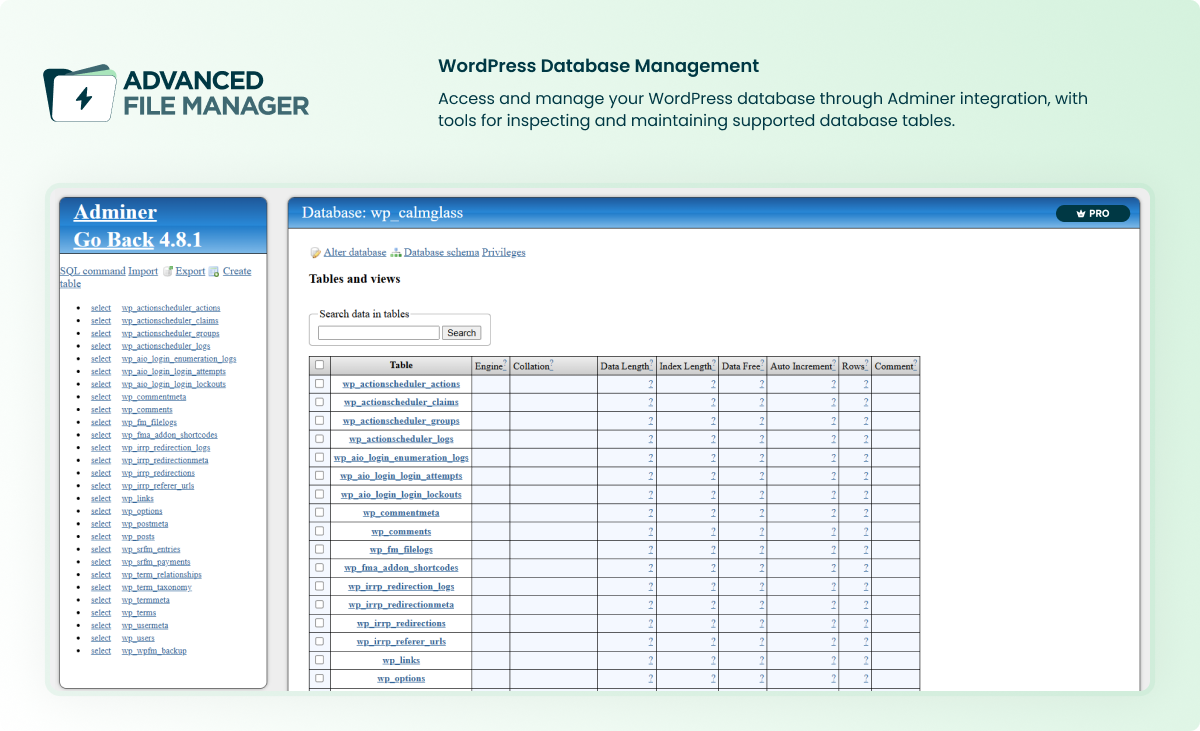The image size is (1200, 731).
Task: Click the PRO crown badge
Action: pyautogui.click(x=1093, y=213)
